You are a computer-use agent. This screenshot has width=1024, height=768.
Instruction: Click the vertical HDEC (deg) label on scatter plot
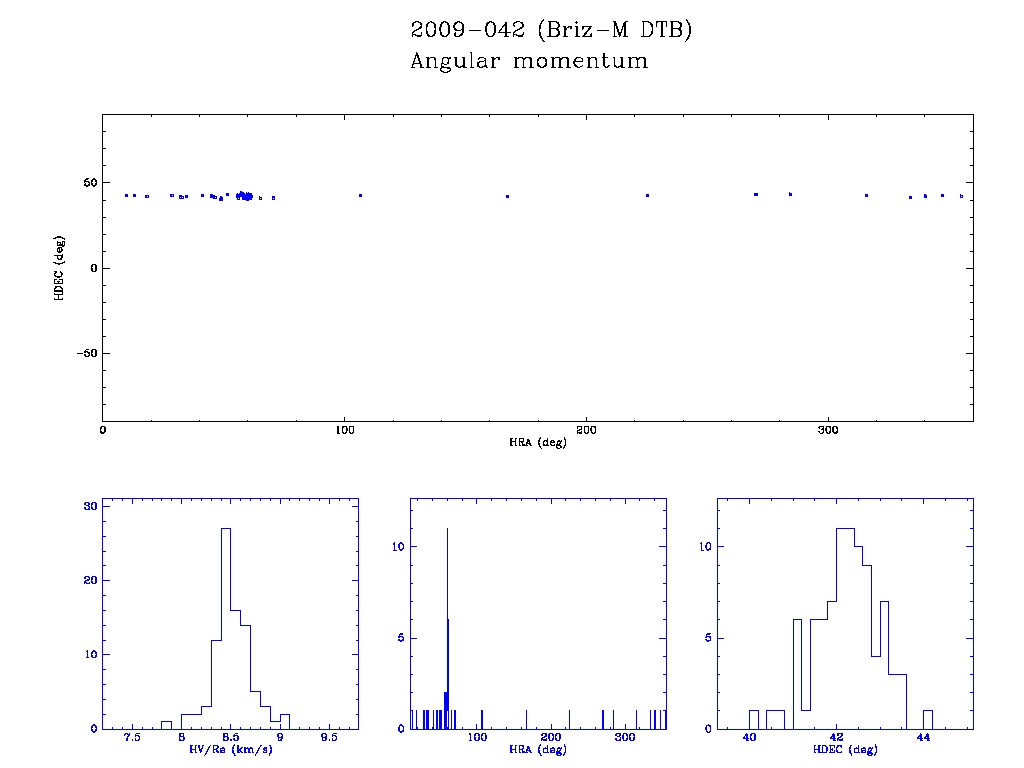click(60, 268)
